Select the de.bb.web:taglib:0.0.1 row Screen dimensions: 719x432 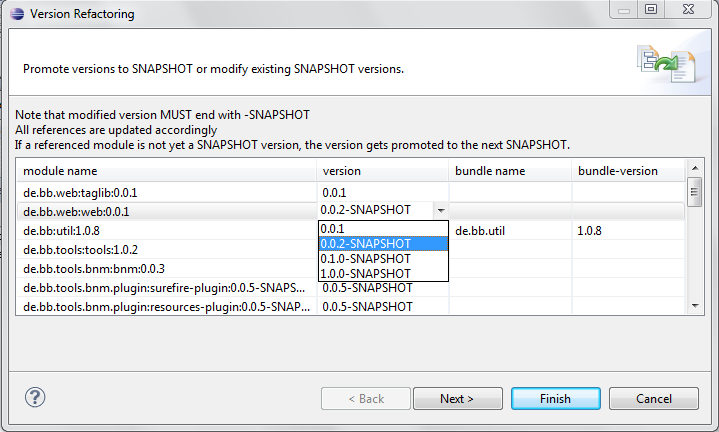[351, 193]
